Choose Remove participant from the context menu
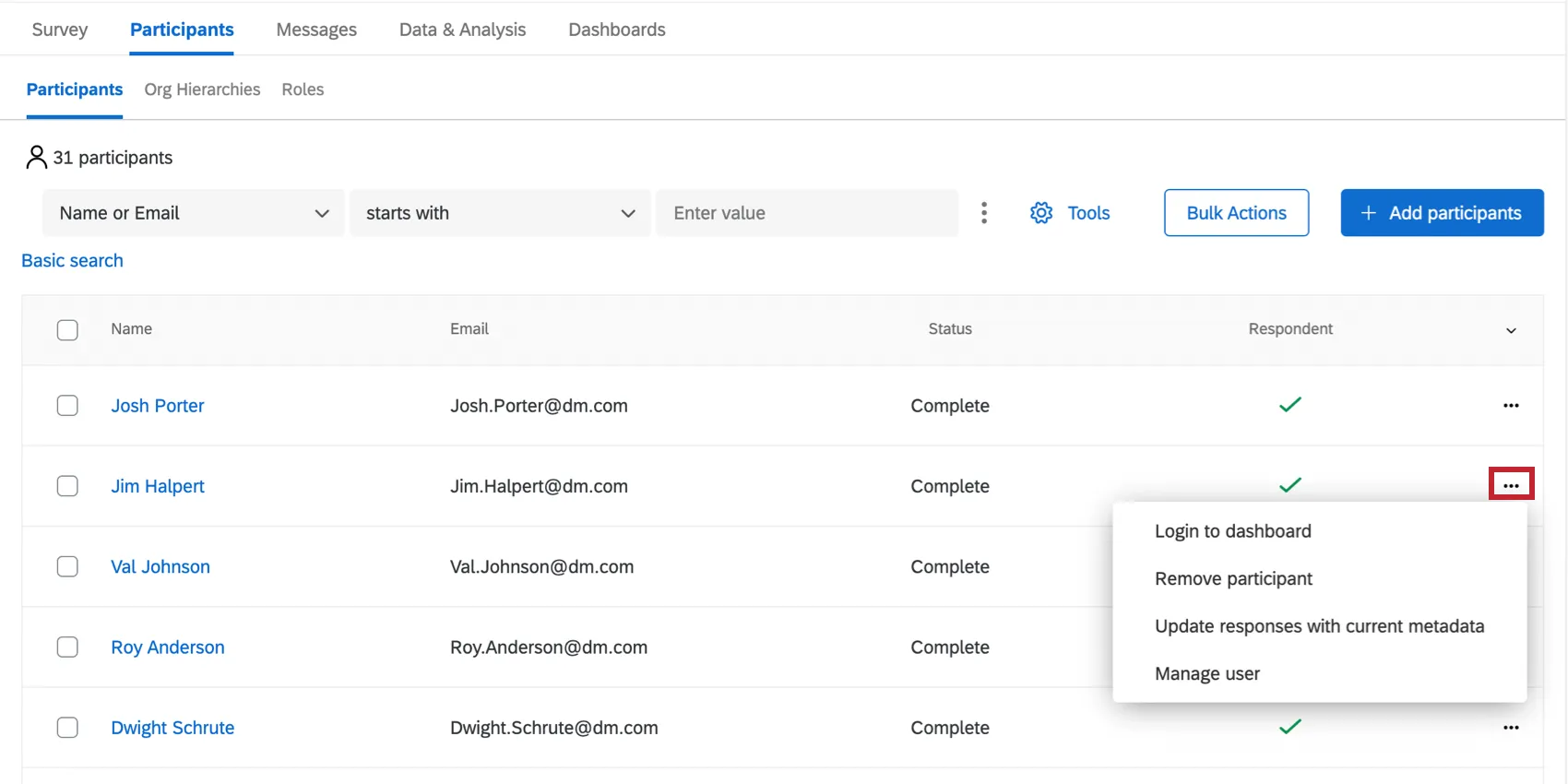The height and width of the screenshot is (784, 1568). tap(1233, 579)
